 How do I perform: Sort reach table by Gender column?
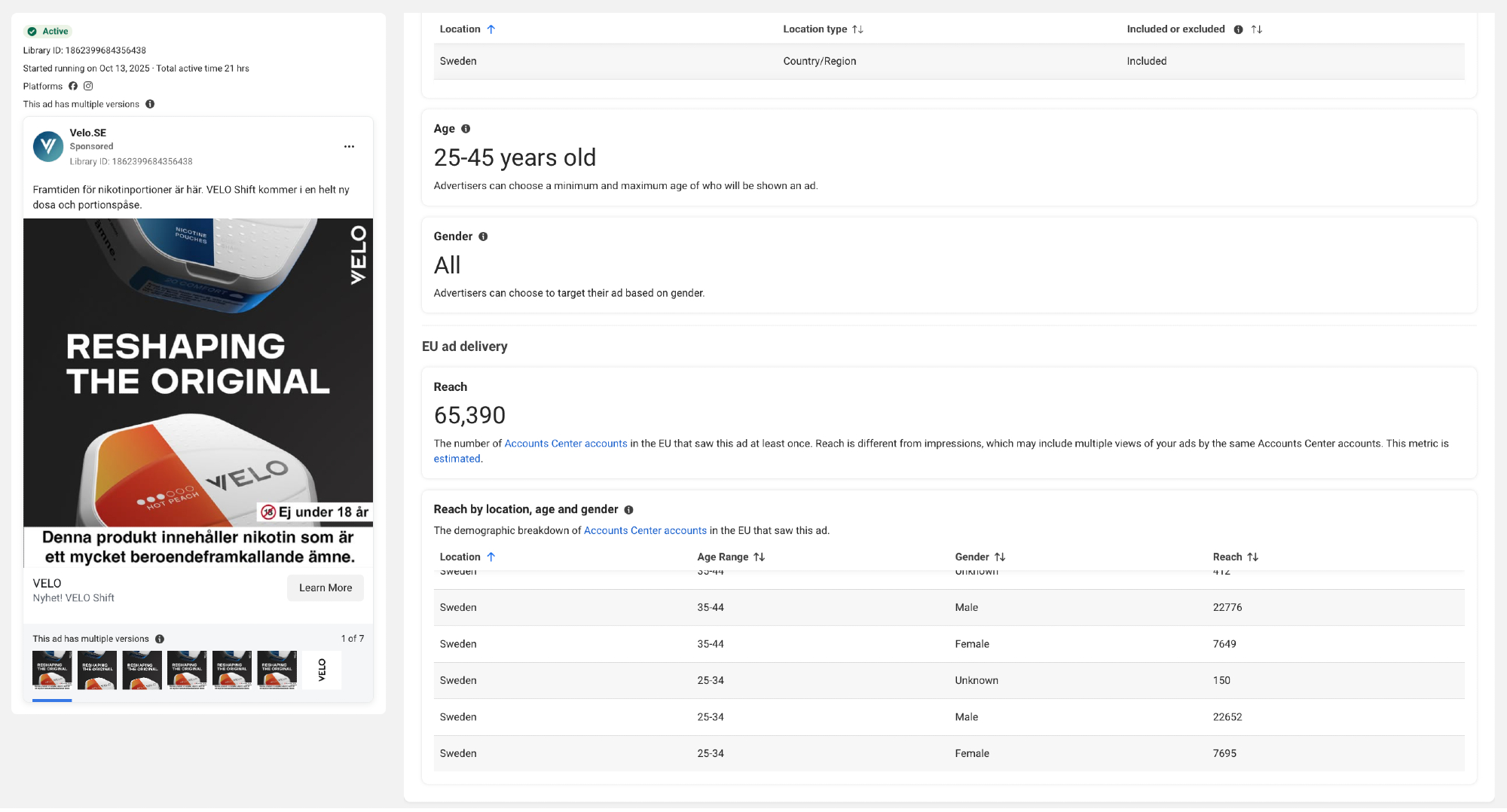pyautogui.click(x=1000, y=557)
